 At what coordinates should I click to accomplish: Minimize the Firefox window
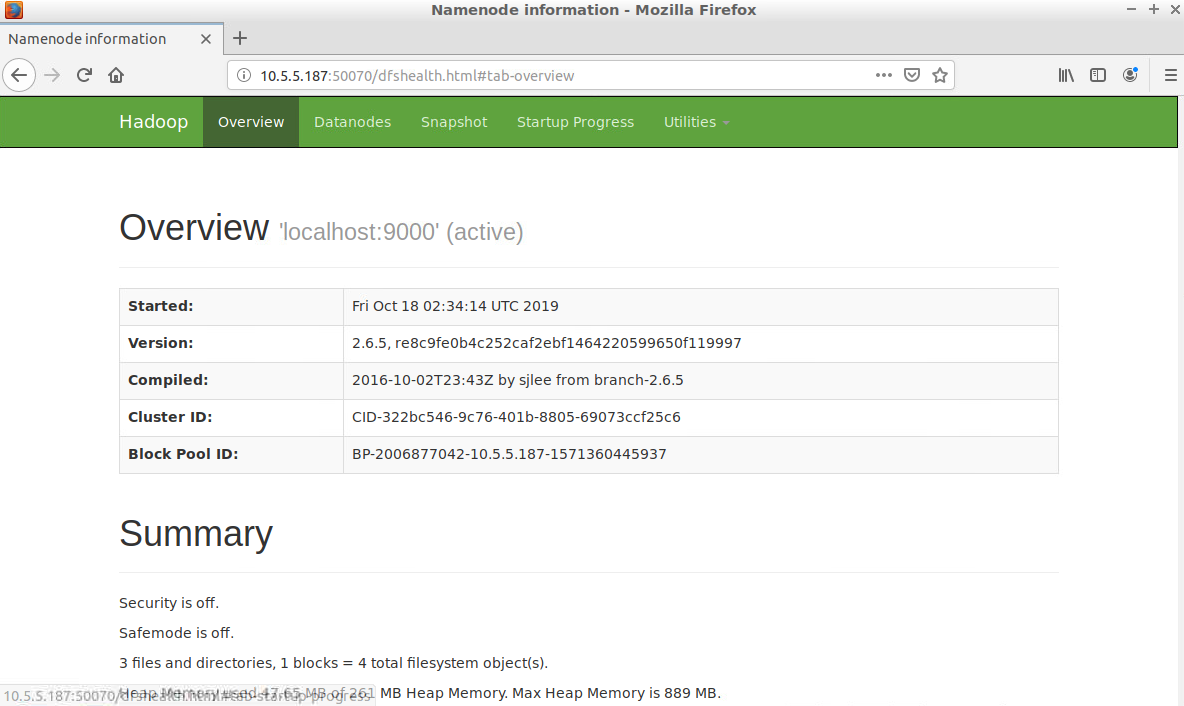(x=1131, y=10)
